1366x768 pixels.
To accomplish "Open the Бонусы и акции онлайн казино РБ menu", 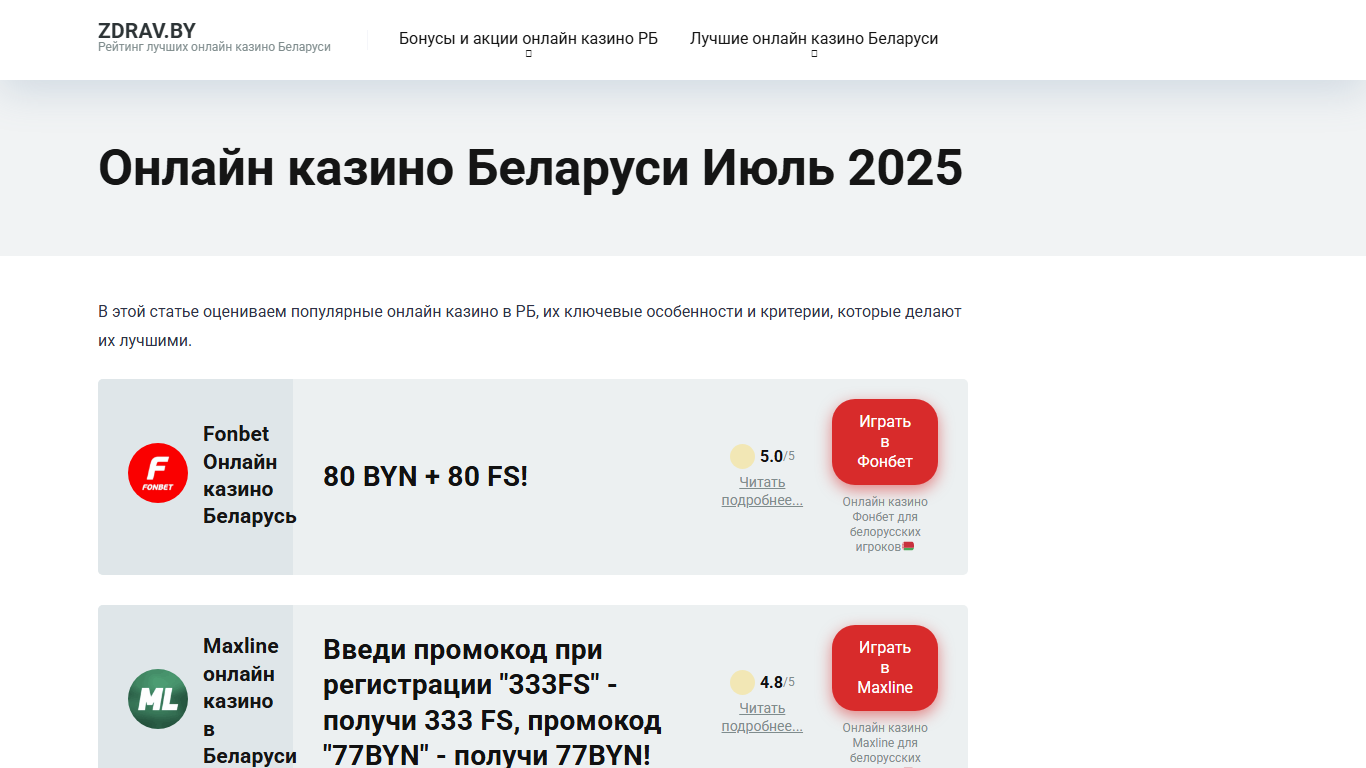I will coord(528,39).
